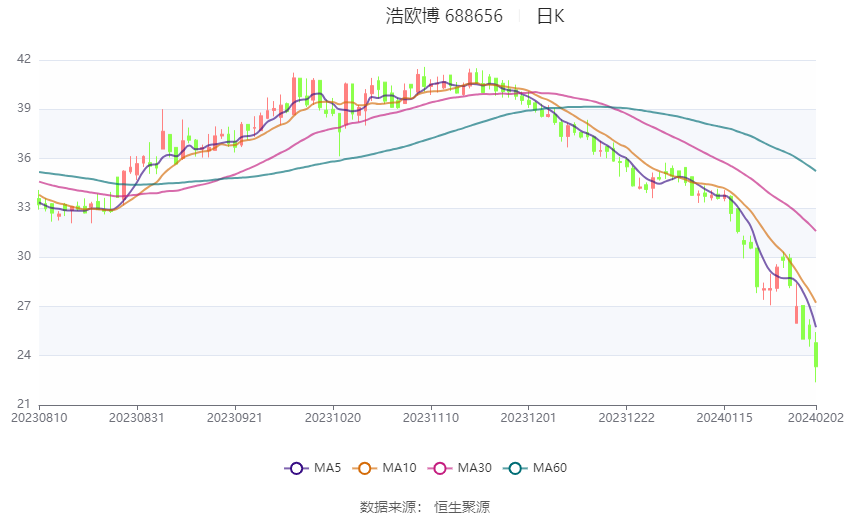Click the 42 price axis label
Viewport: 850px width, 517px height.
(24, 59)
